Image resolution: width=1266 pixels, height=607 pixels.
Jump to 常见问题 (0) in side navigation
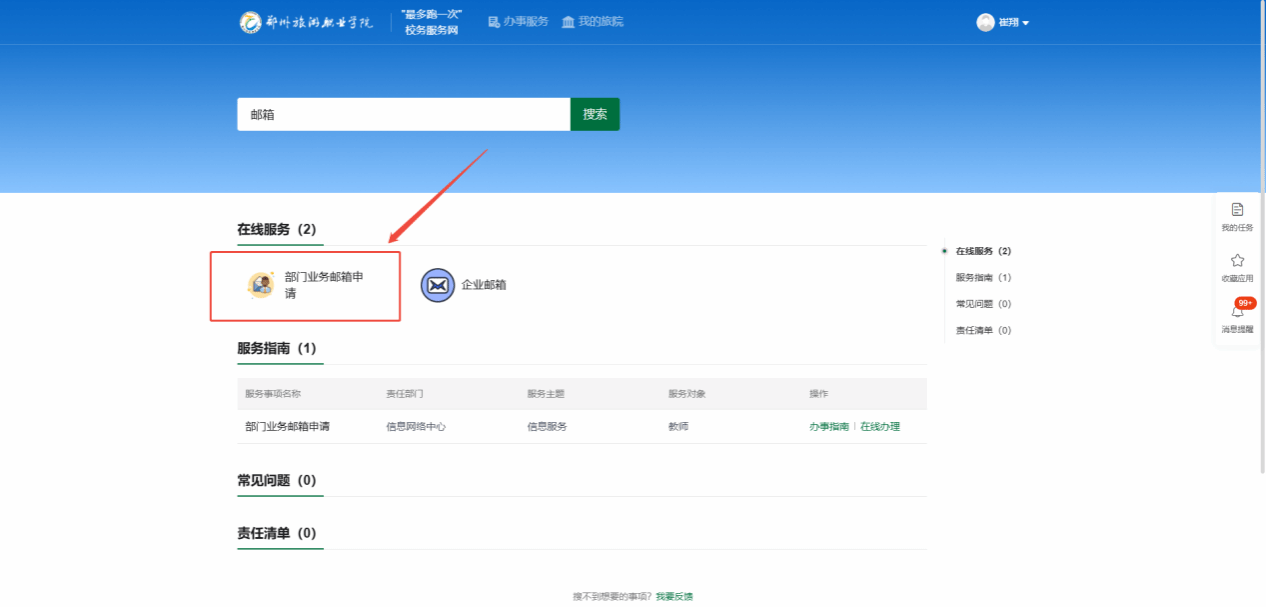point(983,304)
